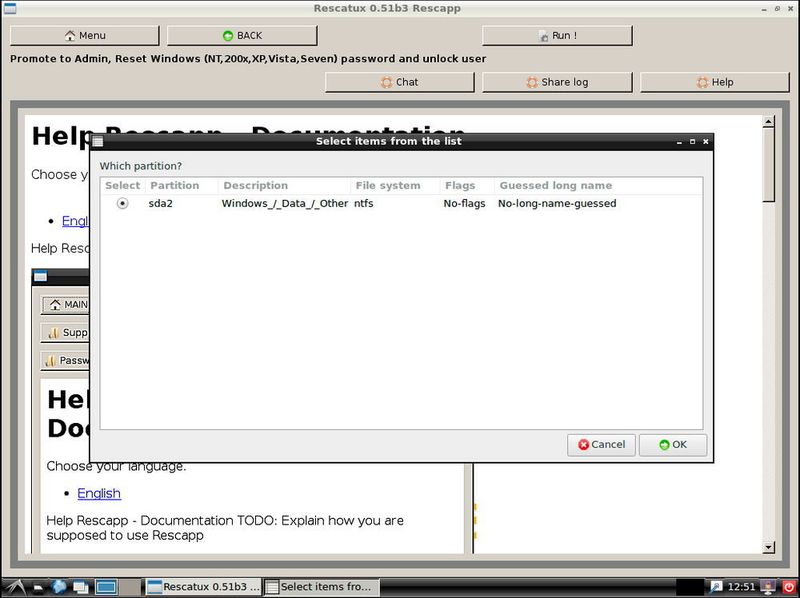The image size is (800, 598).
Task: Click the Share log button
Action: point(557,82)
